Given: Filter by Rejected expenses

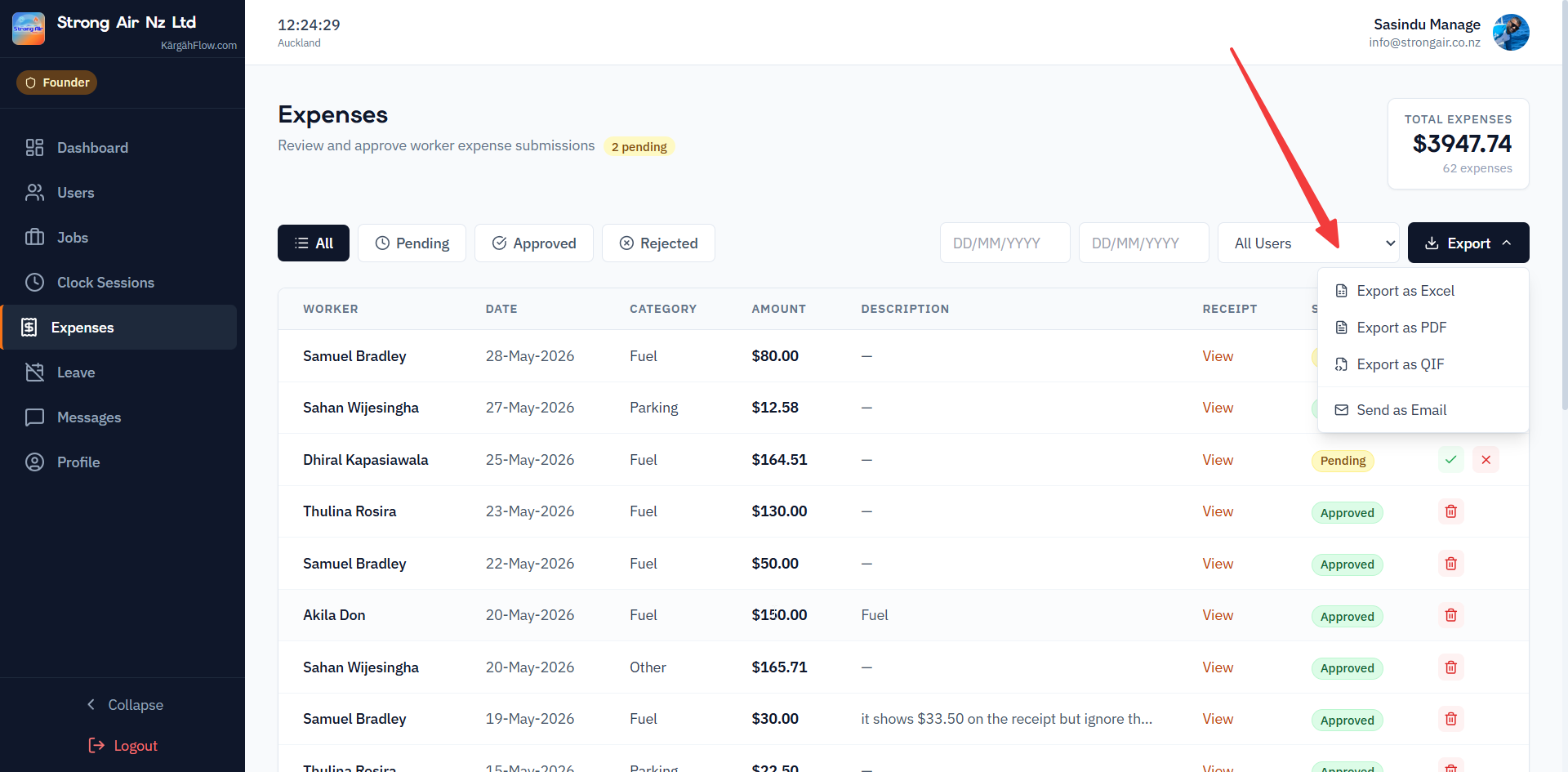Looking at the screenshot, I should (x=658, y=243).
